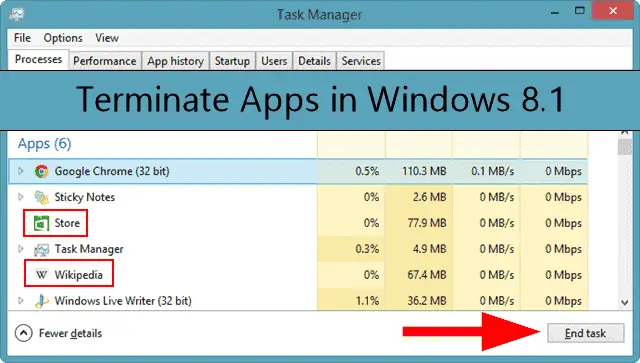
Task: Click Task Manager's 0.3% CPU value
Action: coord(367,249)
